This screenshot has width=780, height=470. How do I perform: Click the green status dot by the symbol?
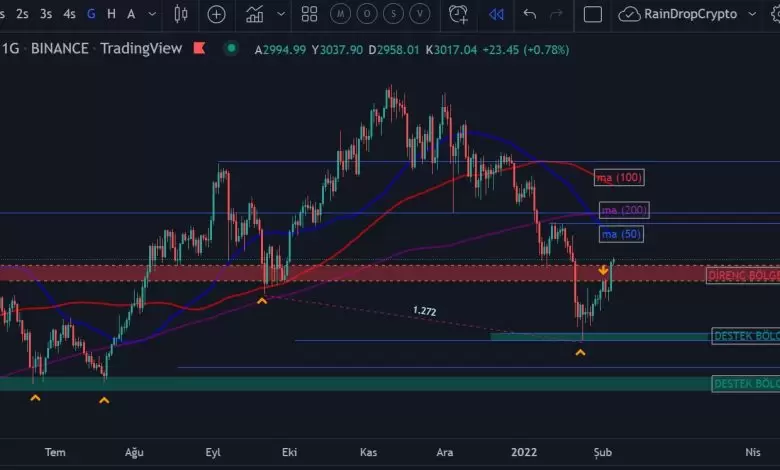point(232,48)
